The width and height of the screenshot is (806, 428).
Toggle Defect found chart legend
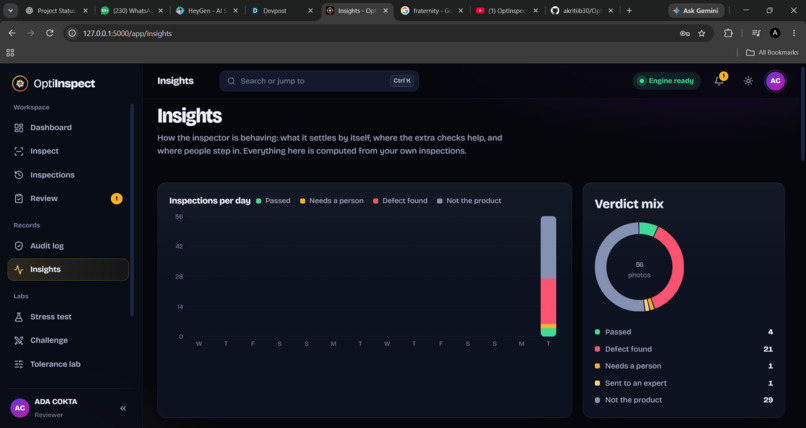click(400, 201)
